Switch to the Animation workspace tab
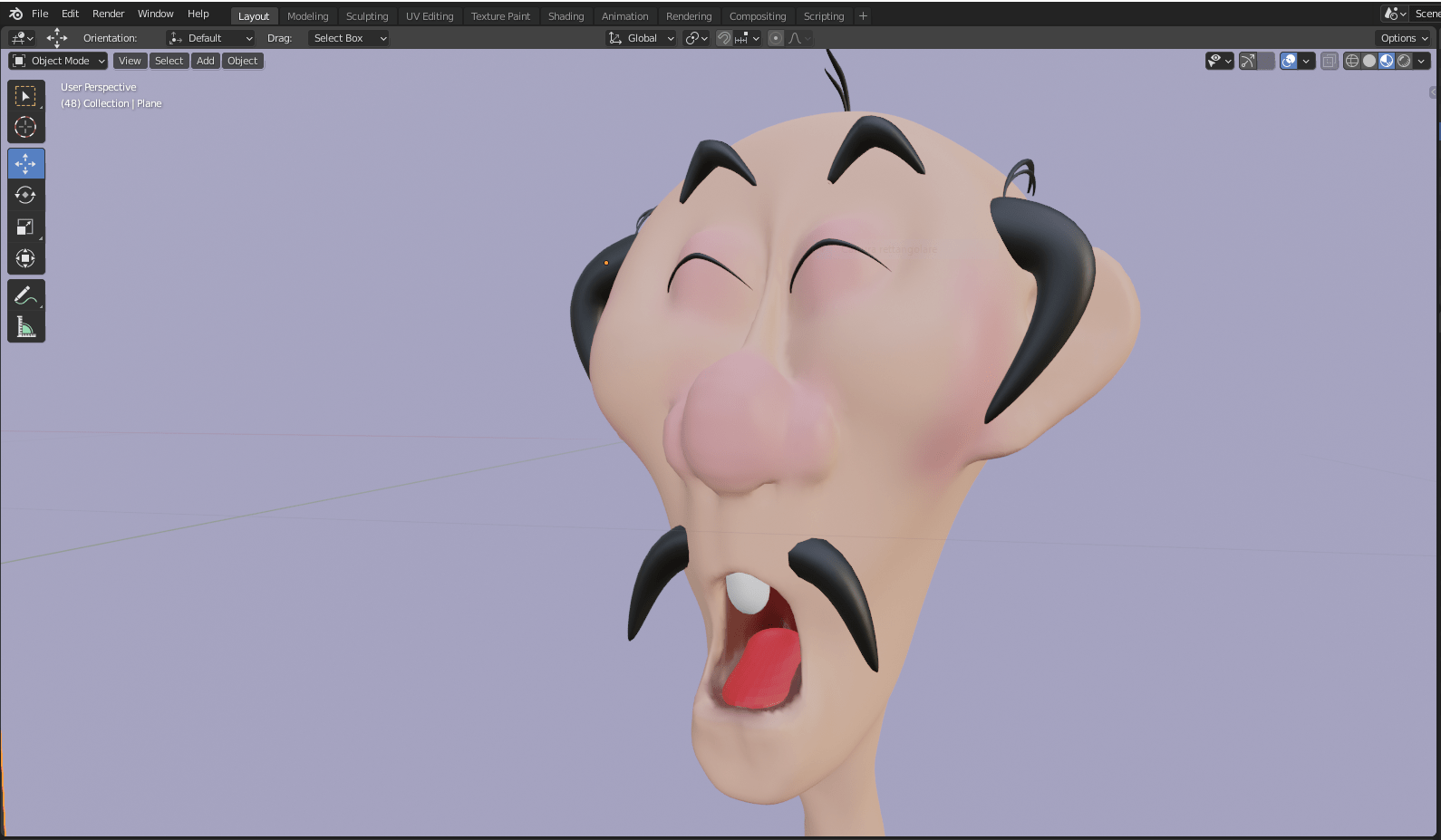 624,16
